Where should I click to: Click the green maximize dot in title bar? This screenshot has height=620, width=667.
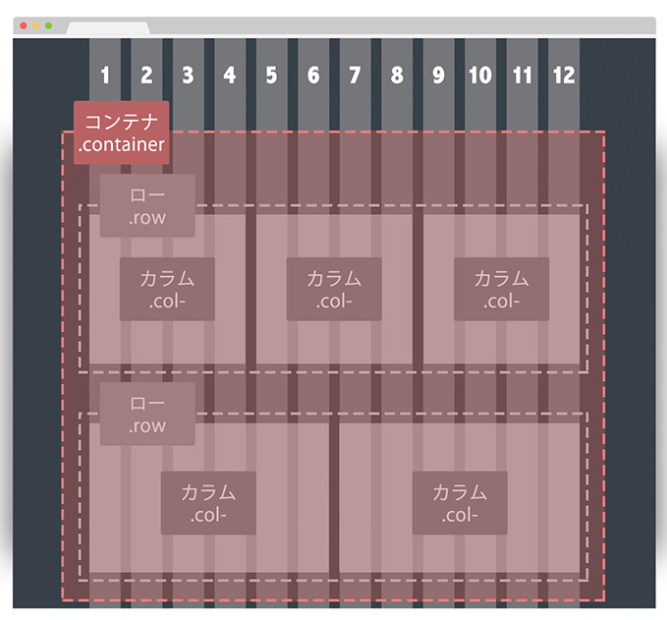(x=48, y=26)
